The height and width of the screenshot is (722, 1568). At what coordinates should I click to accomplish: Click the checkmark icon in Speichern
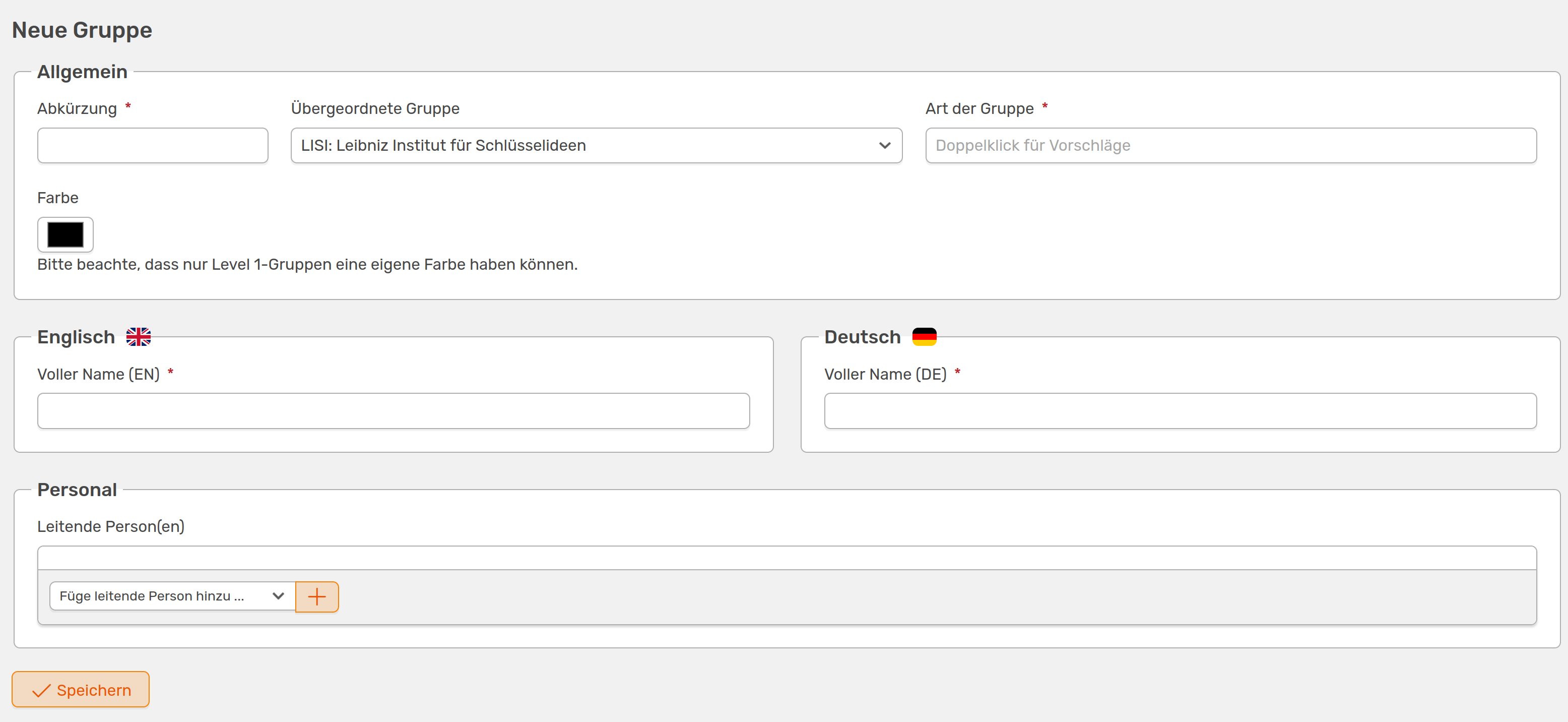pos(41,690)
